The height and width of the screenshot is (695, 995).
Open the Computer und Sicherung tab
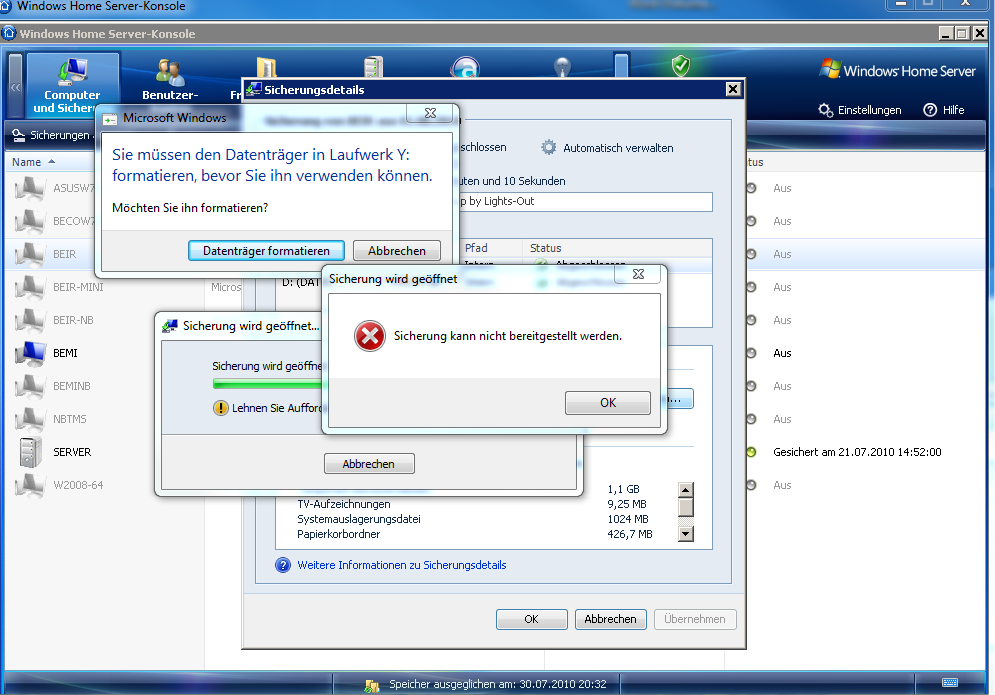pos(72,85)
